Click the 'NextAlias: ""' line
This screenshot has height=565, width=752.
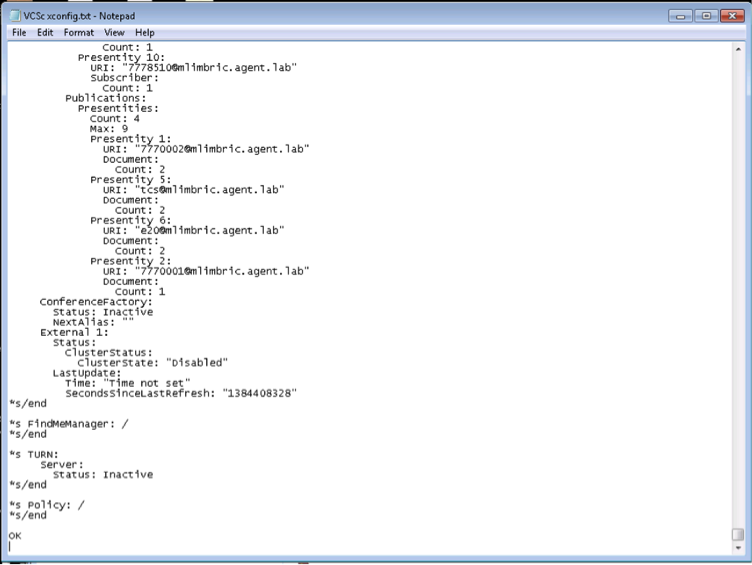pos(93,322)
